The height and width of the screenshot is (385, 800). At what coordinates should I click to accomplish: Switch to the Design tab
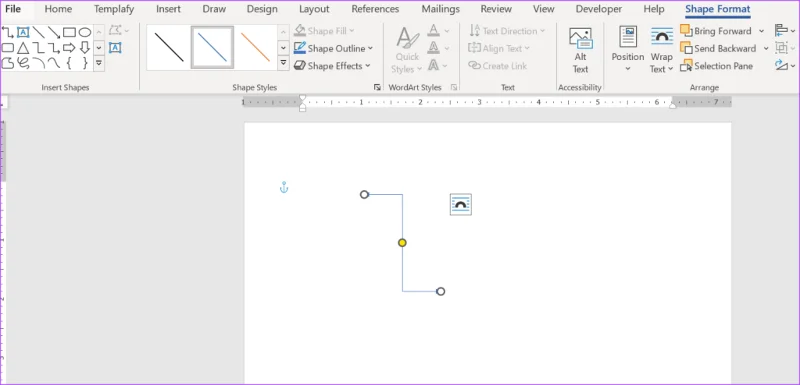pyautogui.click(x=262, y=9)
